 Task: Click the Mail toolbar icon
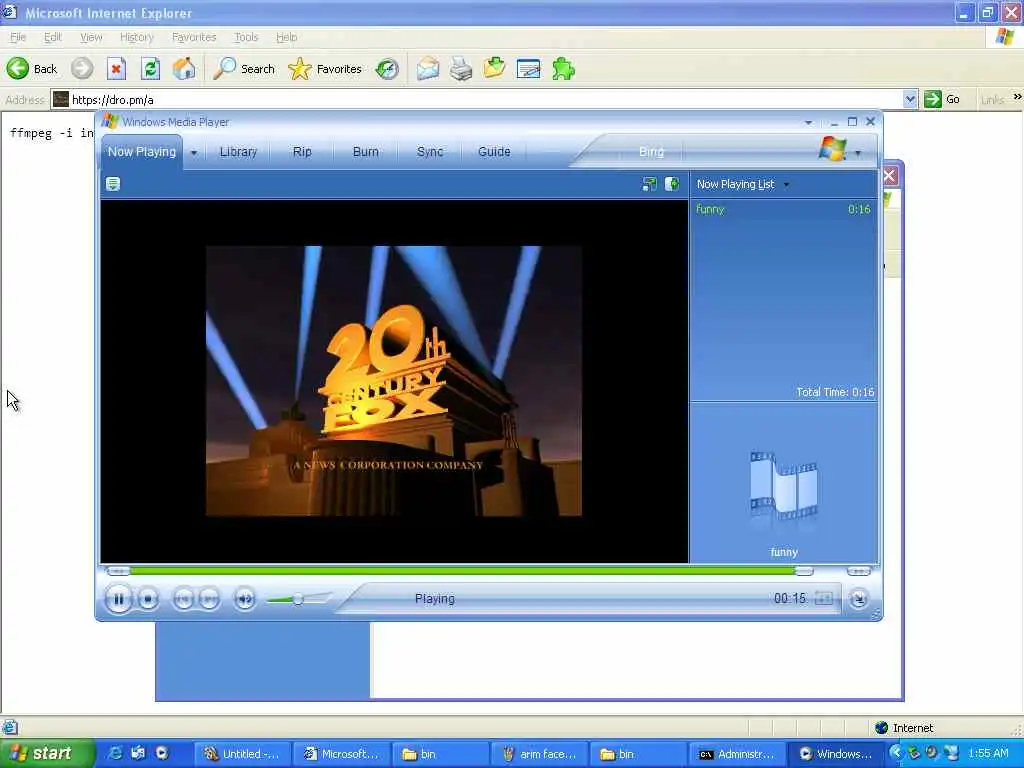pyautogui.click(x=428, y=69)
